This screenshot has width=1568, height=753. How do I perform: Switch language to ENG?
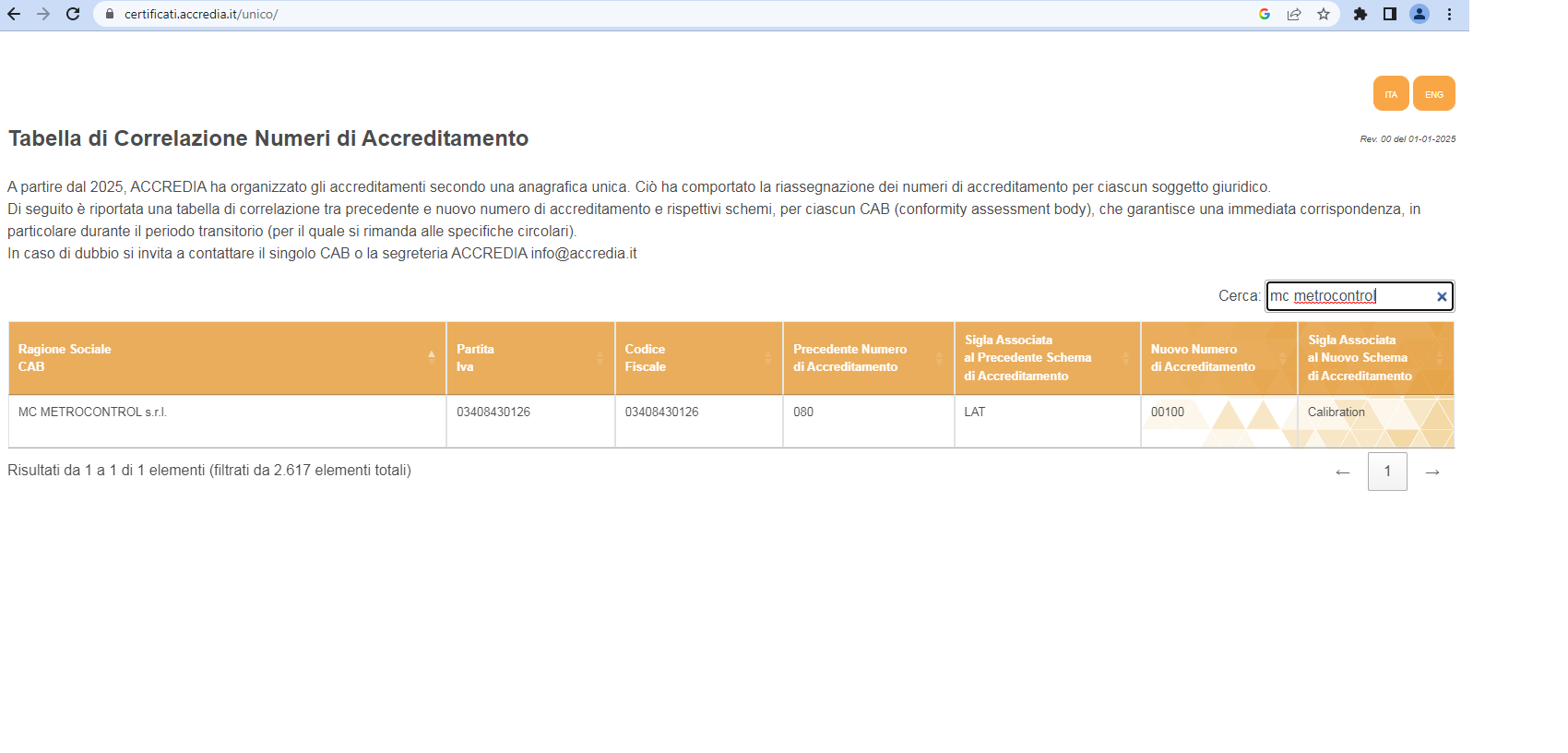[x=1434, y=93]
